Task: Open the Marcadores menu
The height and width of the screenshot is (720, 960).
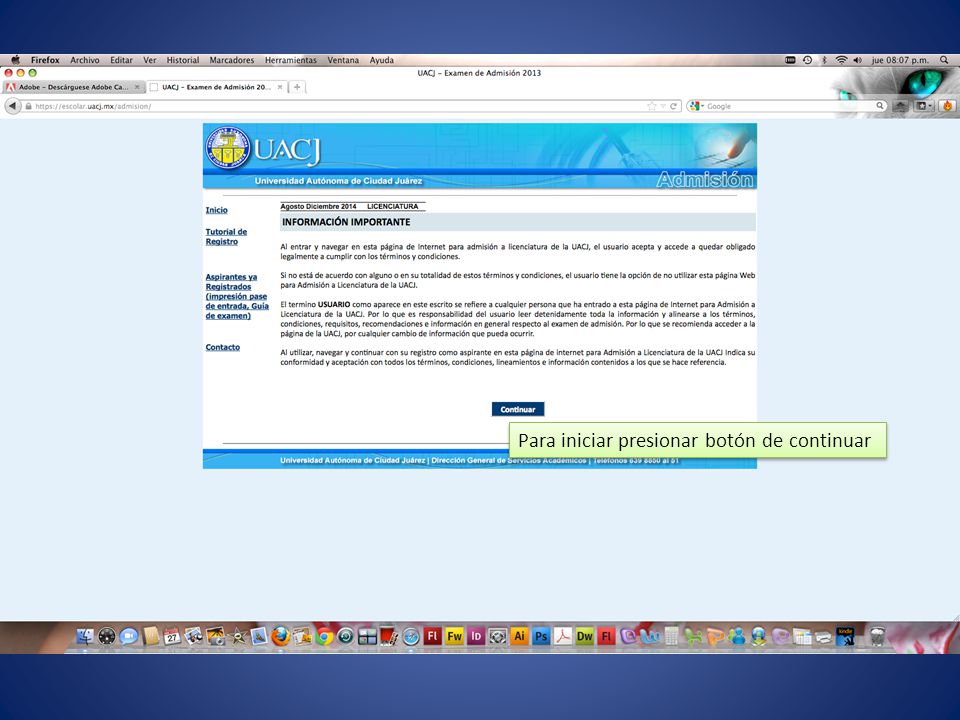Action: click(231, 60)
